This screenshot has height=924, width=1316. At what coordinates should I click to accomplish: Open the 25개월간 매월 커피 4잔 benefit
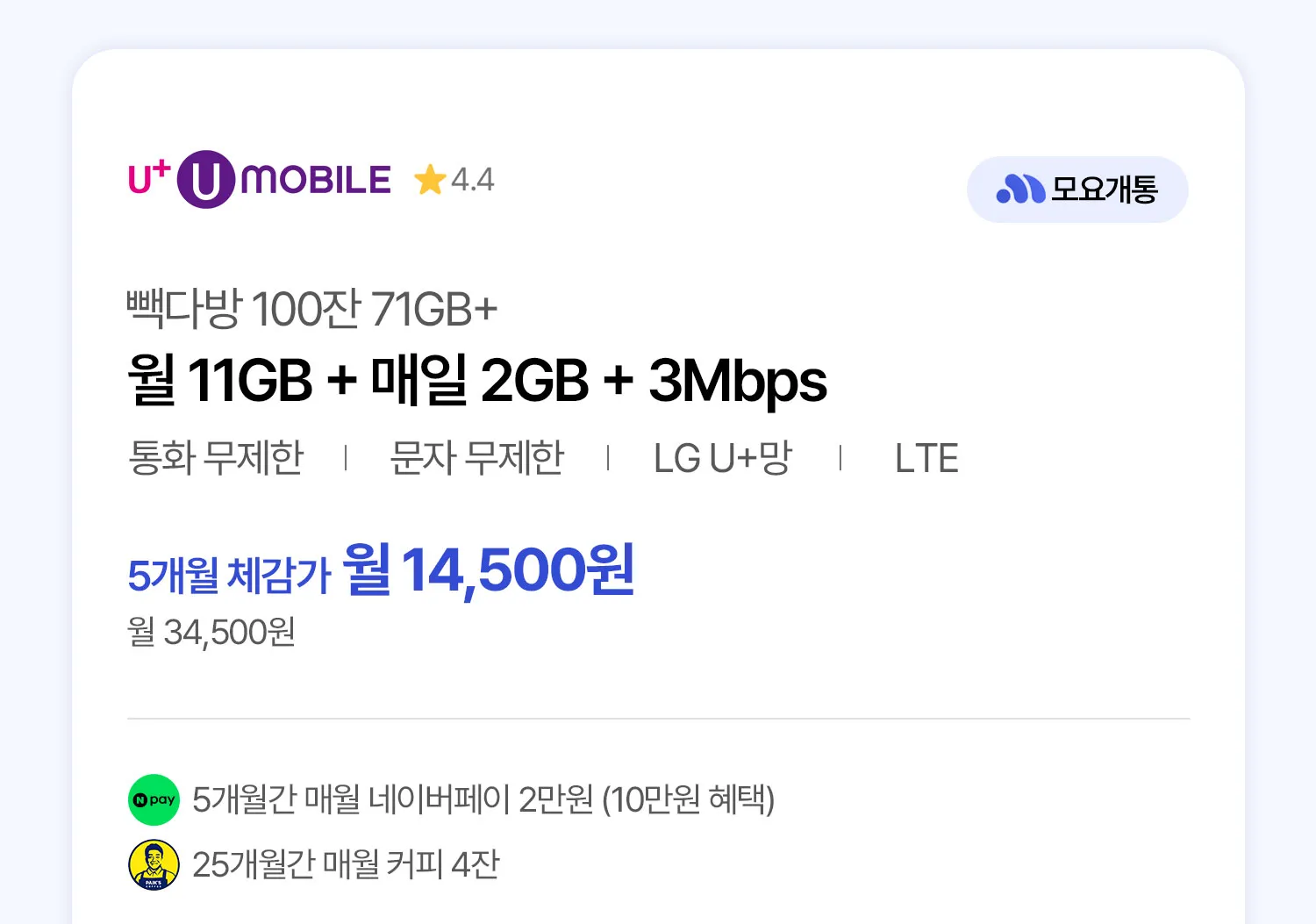click(346, 864)
